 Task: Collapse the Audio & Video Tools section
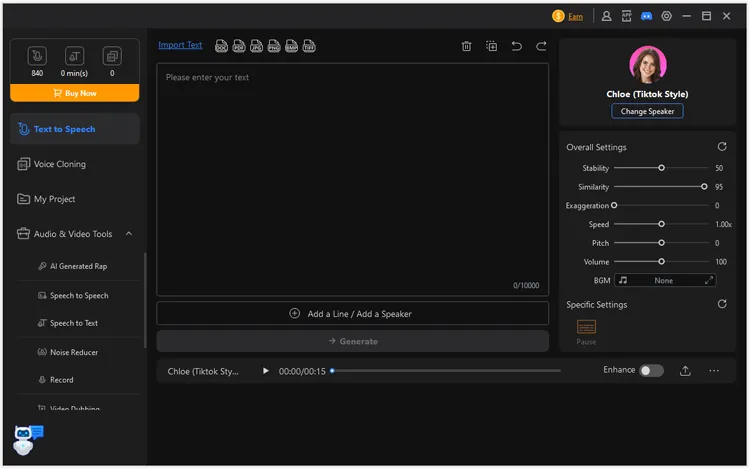click(x=128, y=234)
